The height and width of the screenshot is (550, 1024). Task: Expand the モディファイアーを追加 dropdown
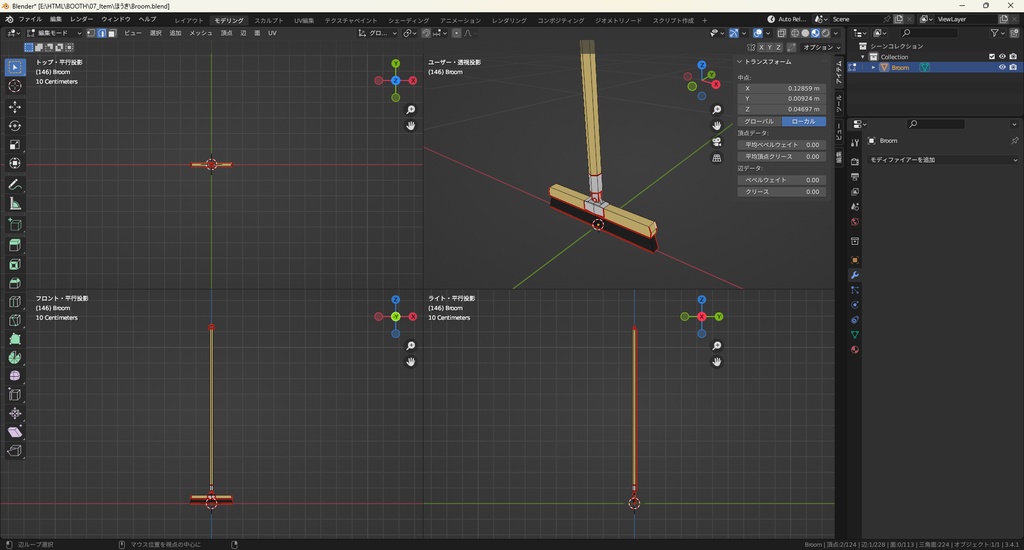[x=942, y=160]
